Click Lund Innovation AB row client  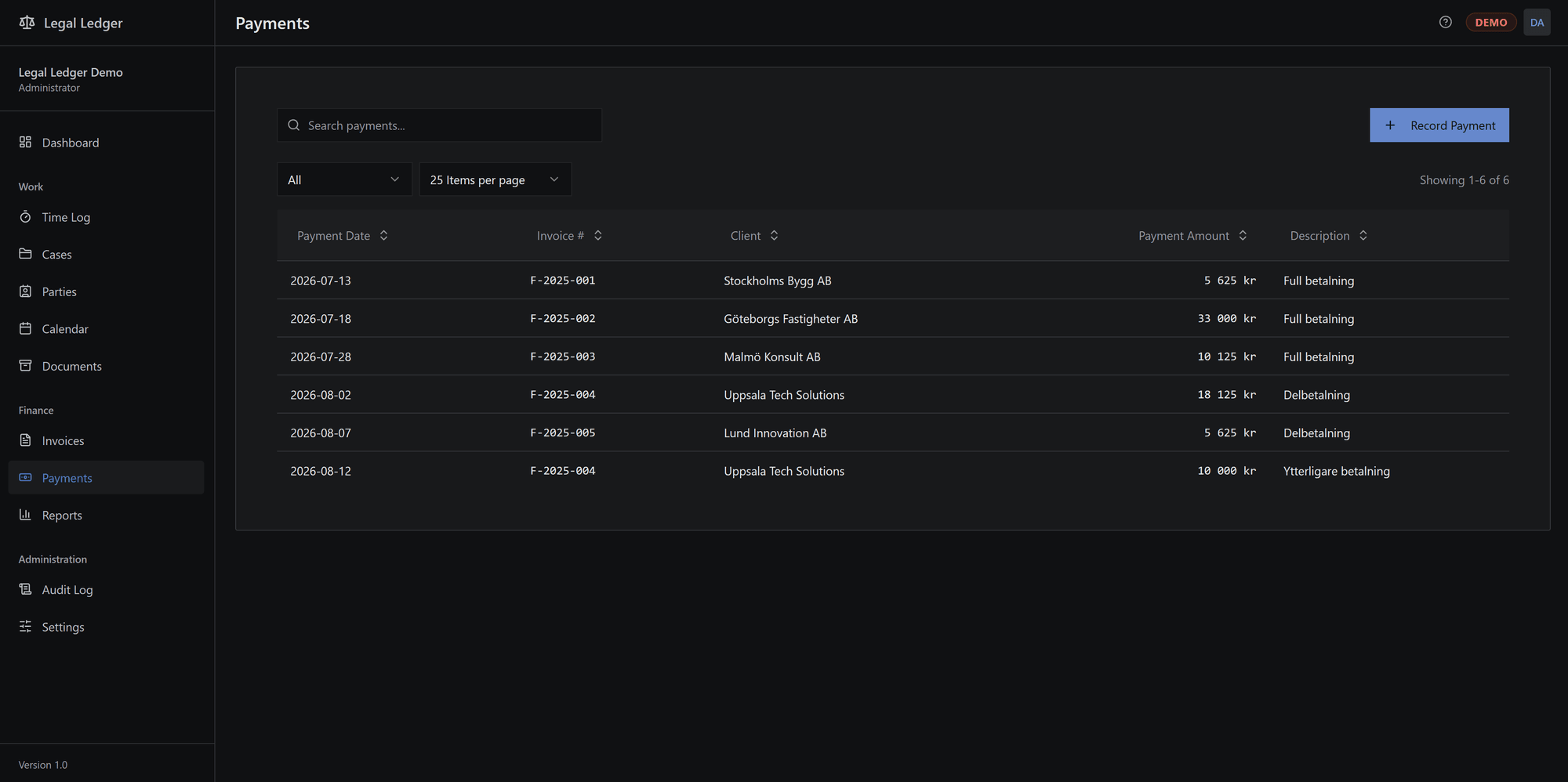[x=775, y=433]
